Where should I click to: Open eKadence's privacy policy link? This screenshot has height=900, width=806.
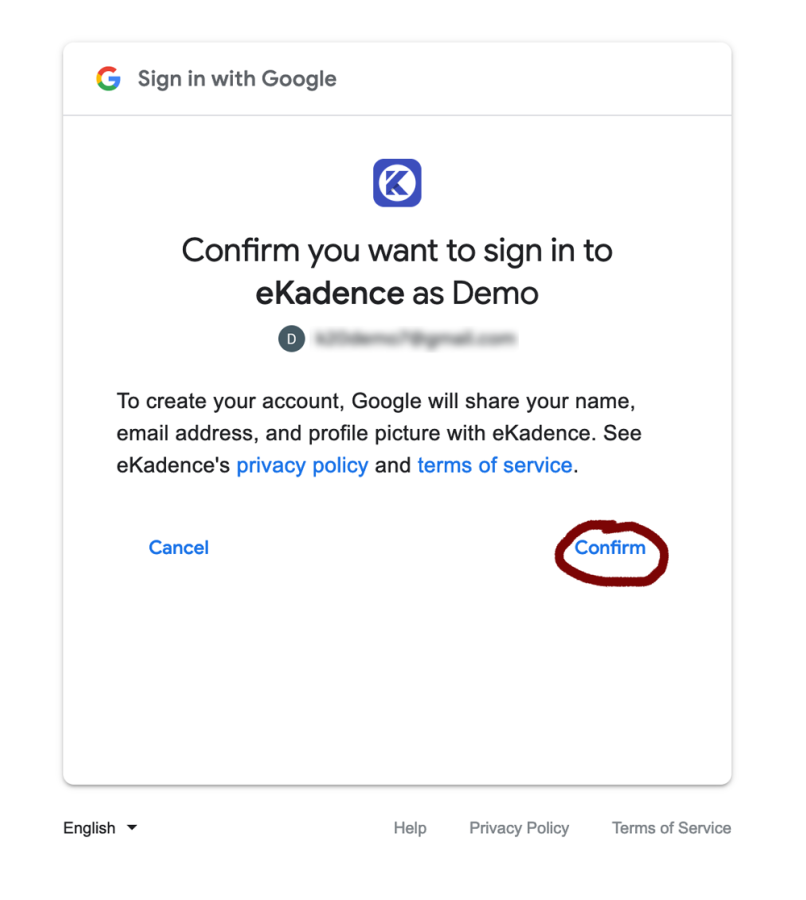click(303, 465)
